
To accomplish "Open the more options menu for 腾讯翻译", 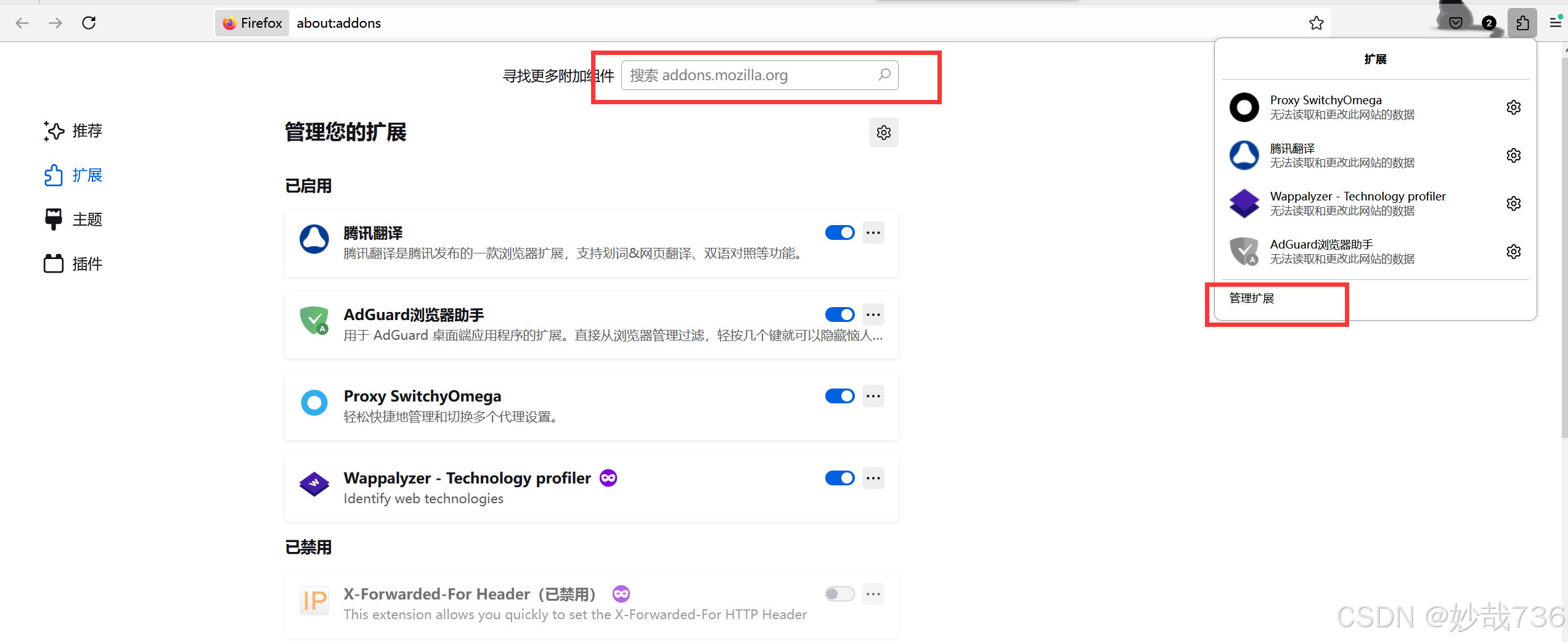I will tap(873, 233).
